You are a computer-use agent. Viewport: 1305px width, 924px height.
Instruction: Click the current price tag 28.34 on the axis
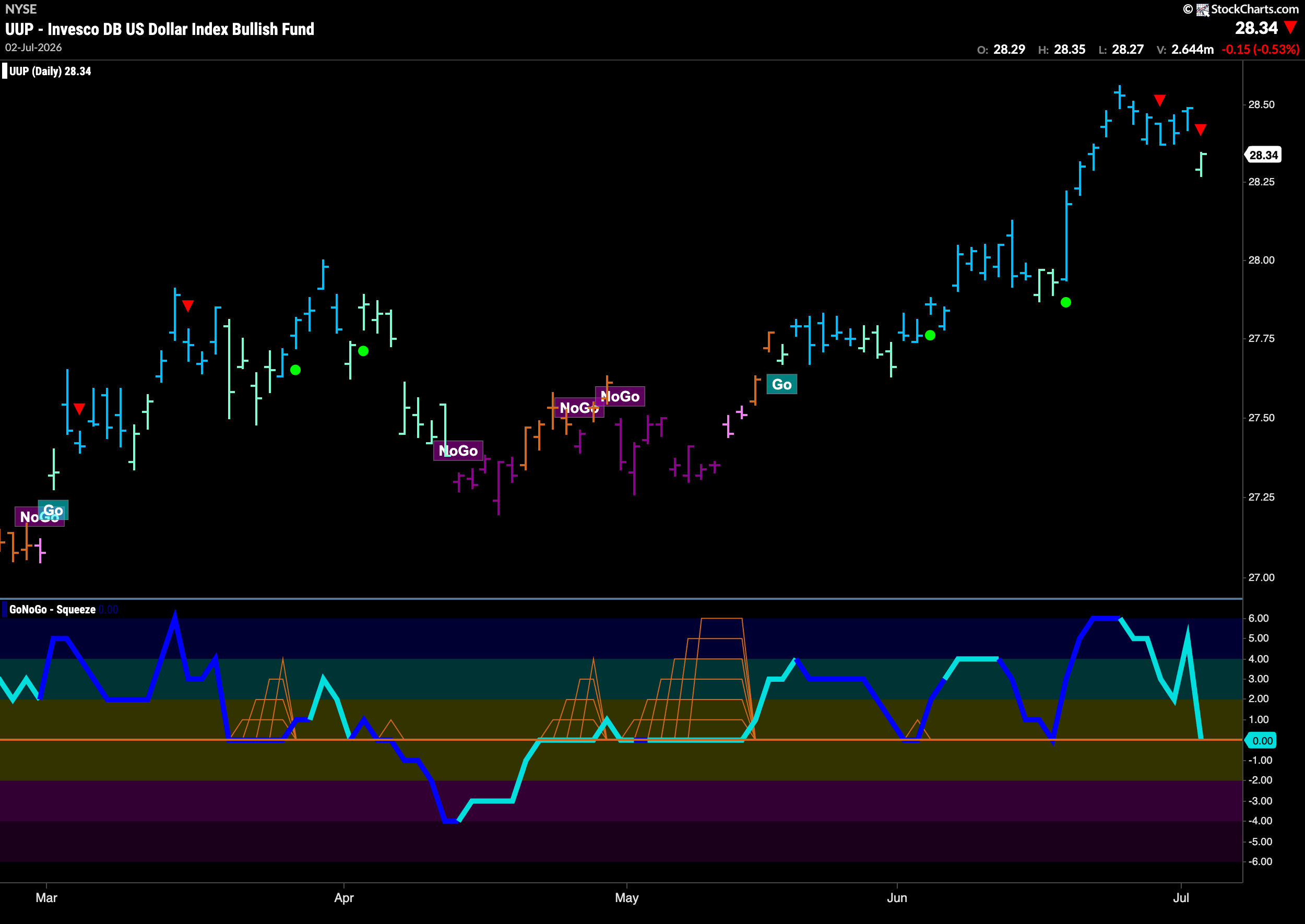[x=1263, y=155]
